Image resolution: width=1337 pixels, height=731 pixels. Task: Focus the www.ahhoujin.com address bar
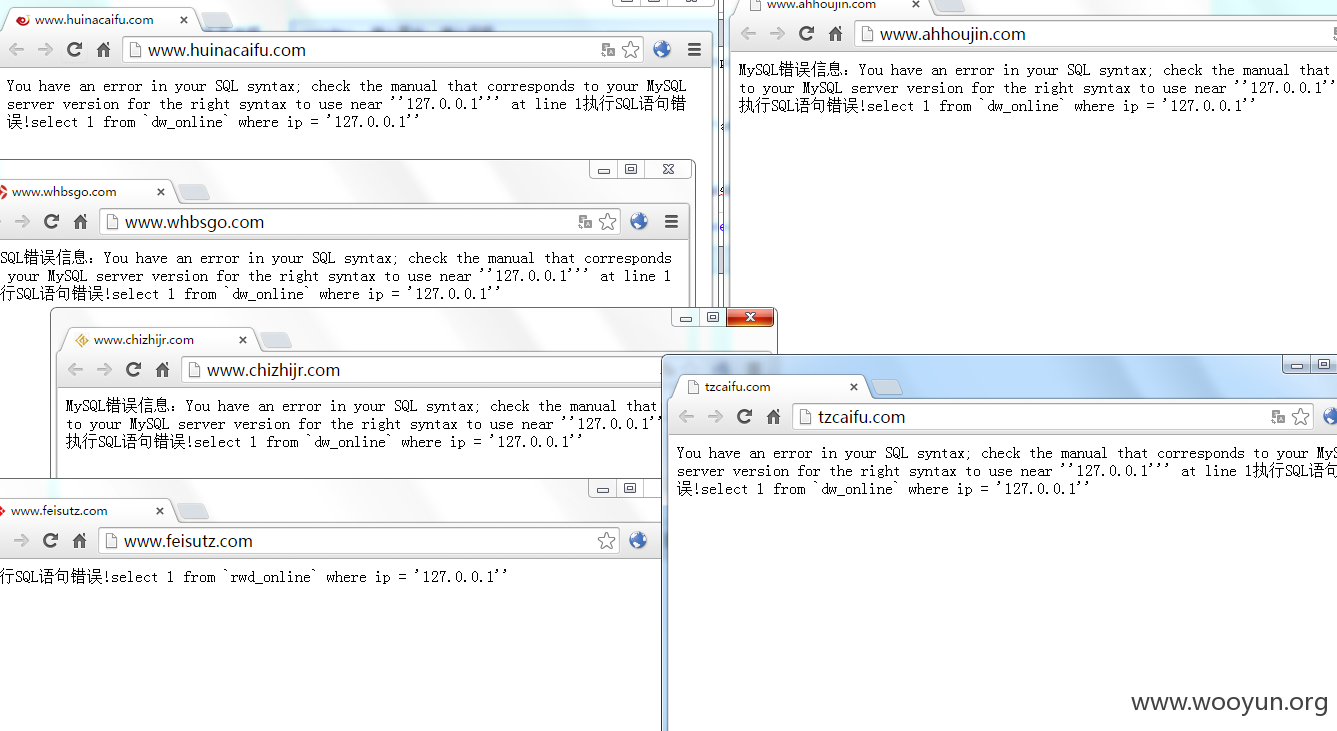(1096, 34)
